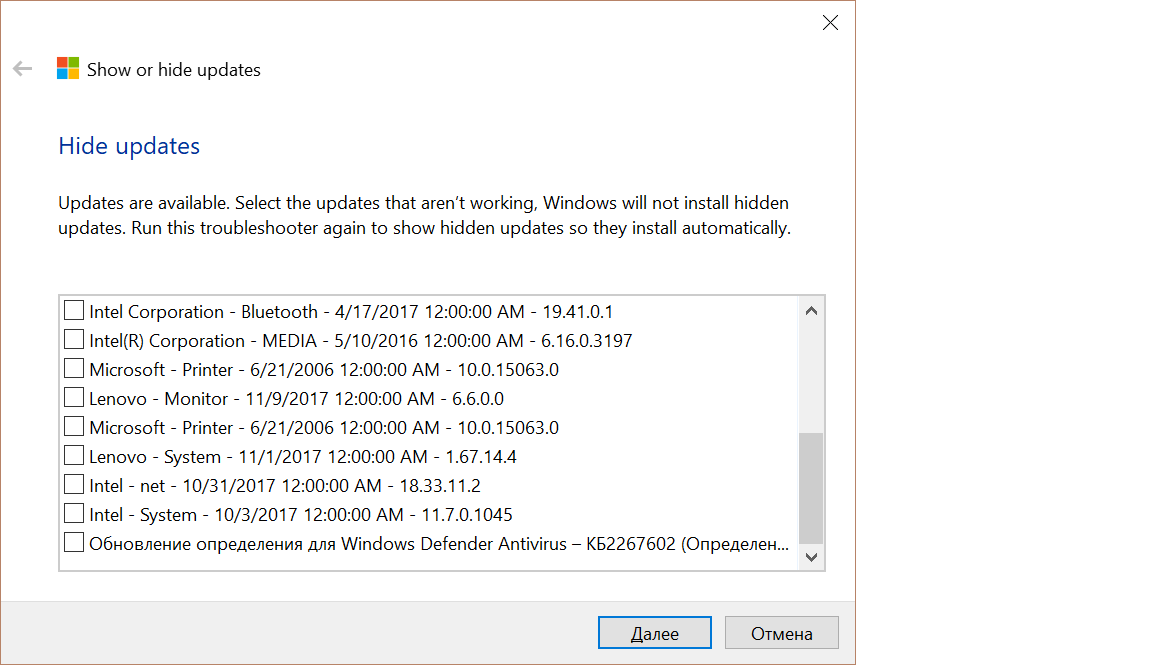1152x665 pixels.
Task: Select the Microsoft Printer checkbox just above Lenovo Monitor
Action: (73, 368)
